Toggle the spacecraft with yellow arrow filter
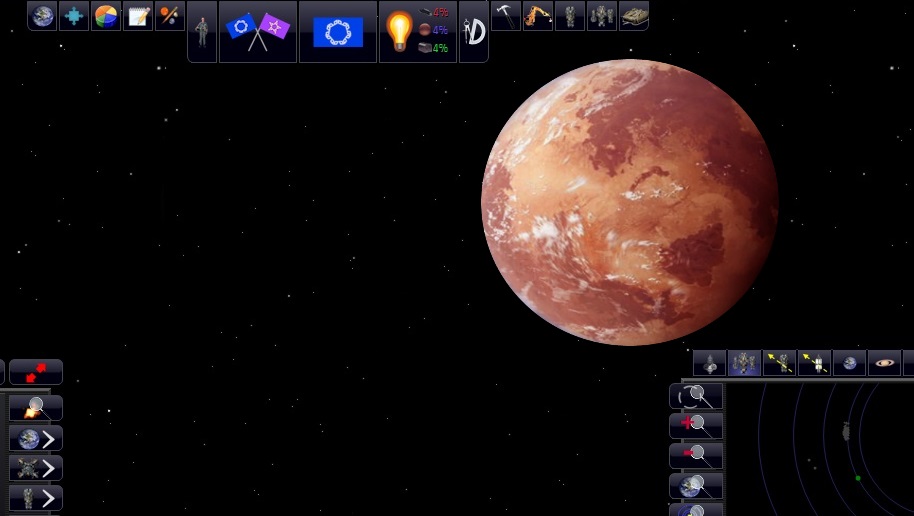Image resolution: width=914 pixels, height=516 pixels. (x=779, y=363)
